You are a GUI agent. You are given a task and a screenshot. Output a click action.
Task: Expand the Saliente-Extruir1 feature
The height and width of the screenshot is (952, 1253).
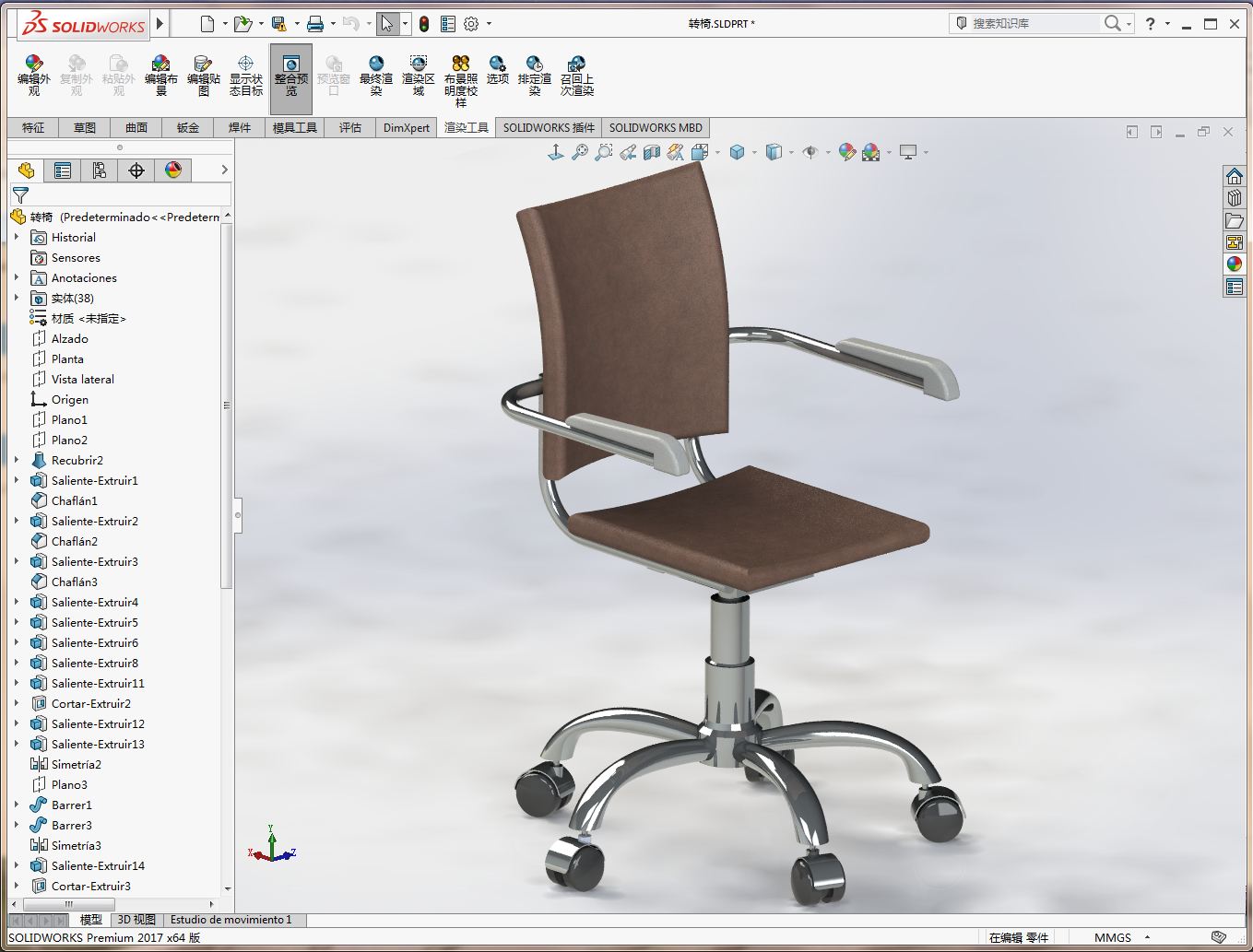pyautogui.click(x=17, y=481)
